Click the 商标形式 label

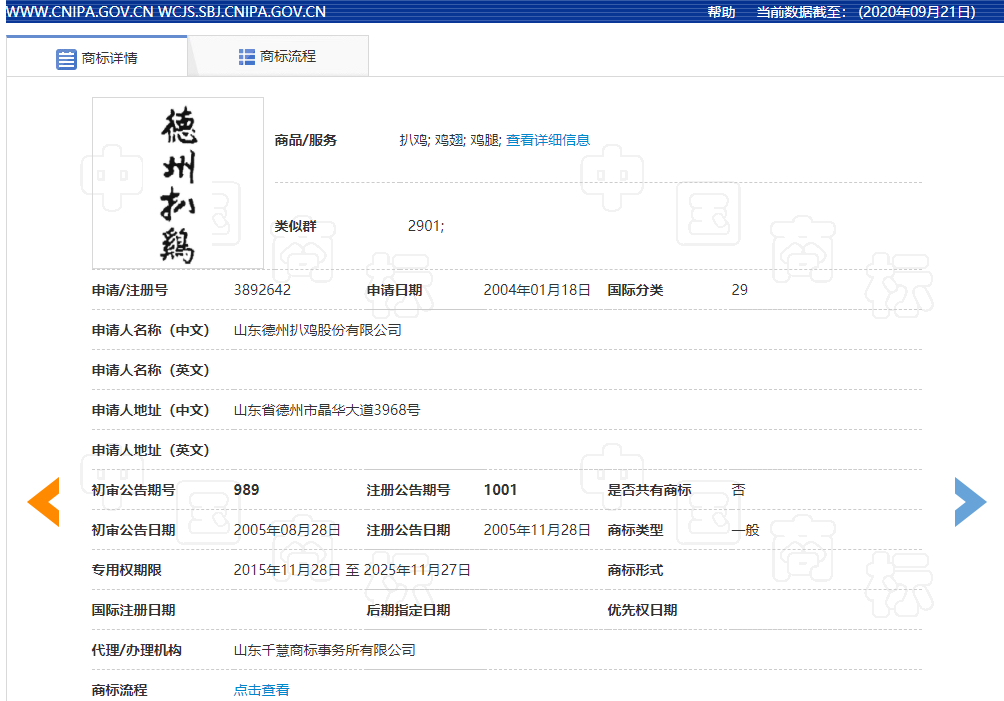pyautogui.click(x=635, y=570)
